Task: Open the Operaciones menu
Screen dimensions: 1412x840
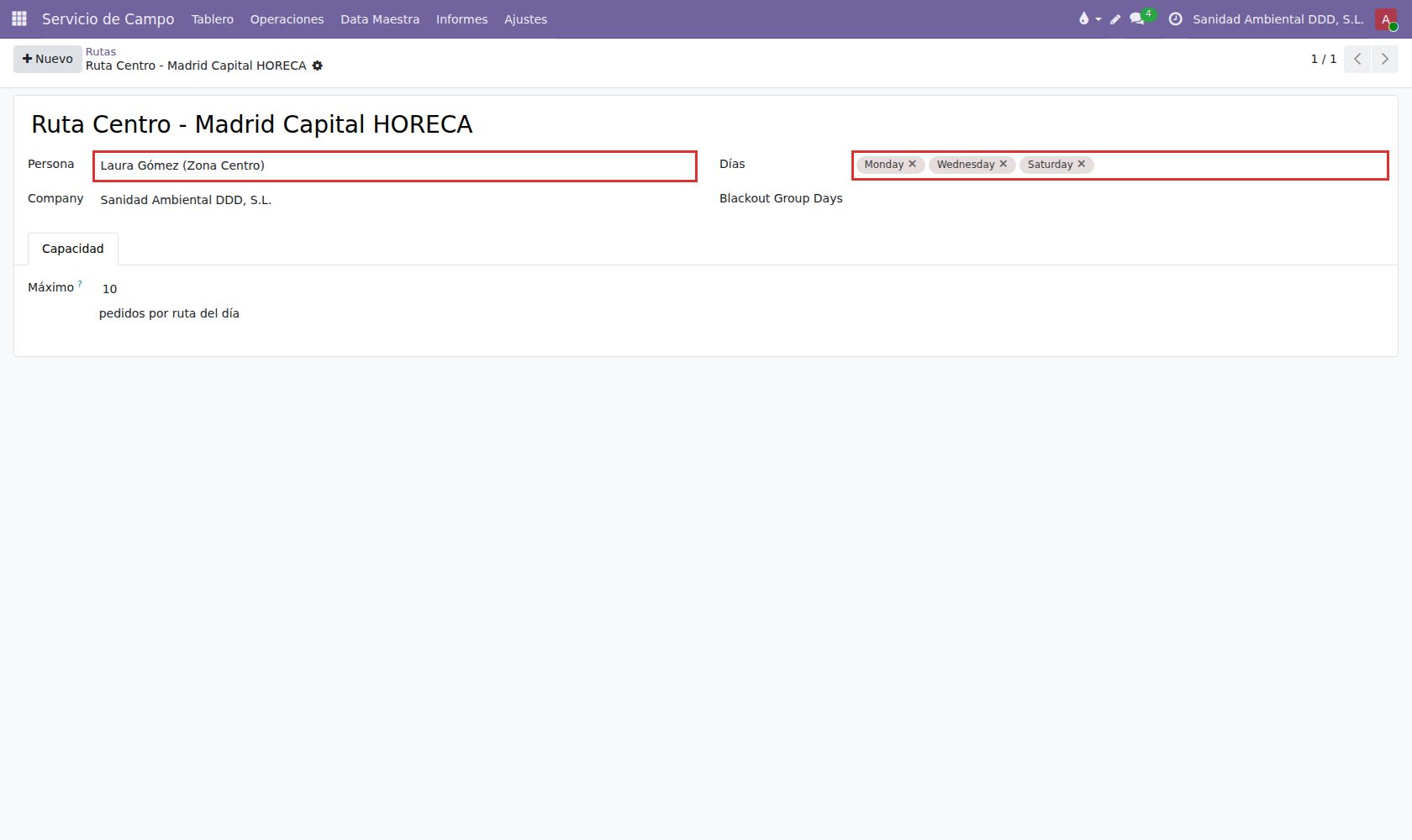Action: (x=287, y=18)
